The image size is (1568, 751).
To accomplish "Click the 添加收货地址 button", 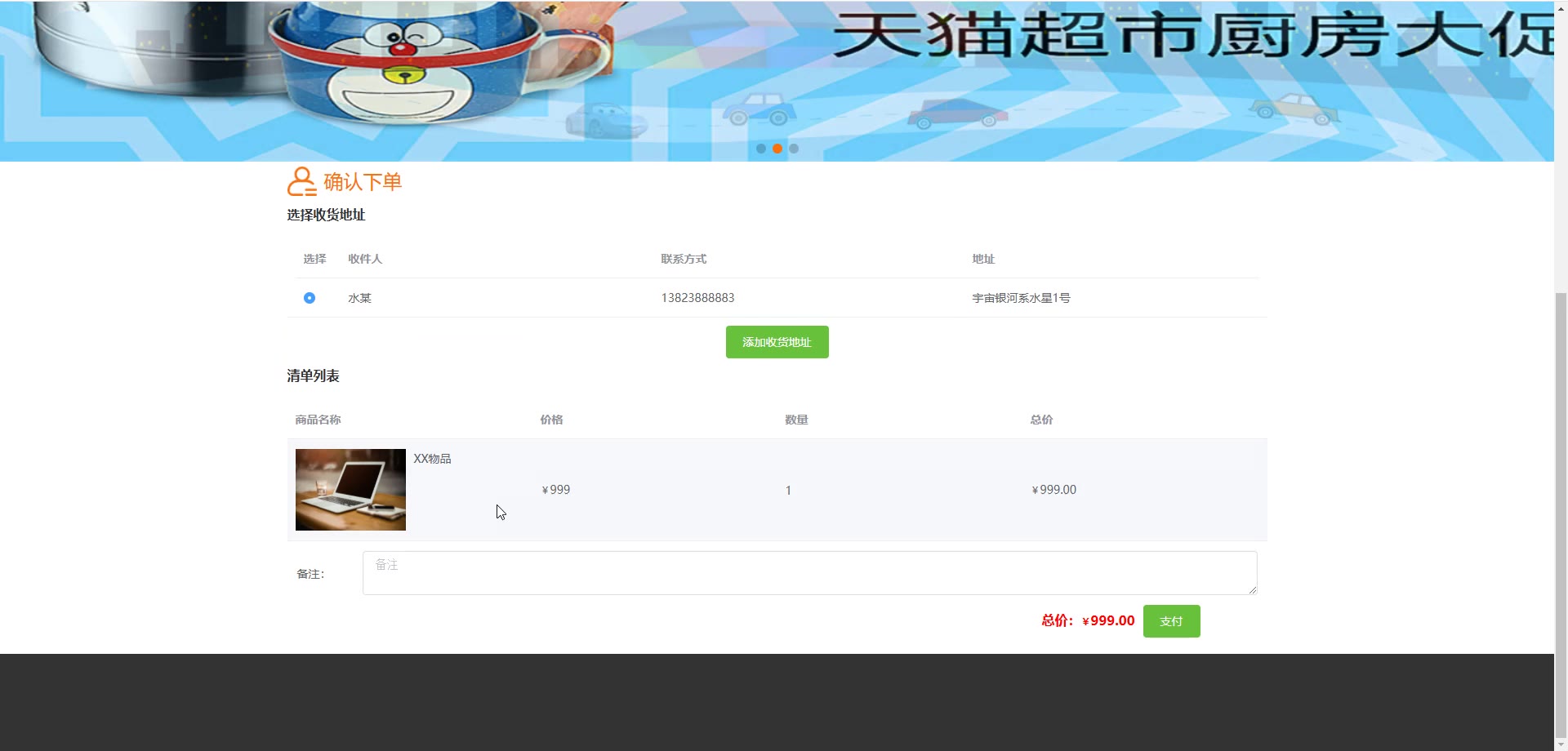I will (777, 342).
